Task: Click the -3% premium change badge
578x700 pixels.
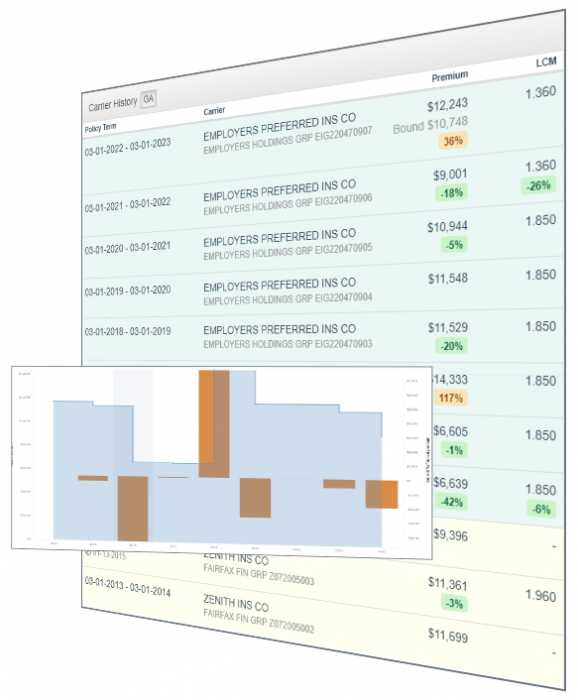Action: click(454, 603)
